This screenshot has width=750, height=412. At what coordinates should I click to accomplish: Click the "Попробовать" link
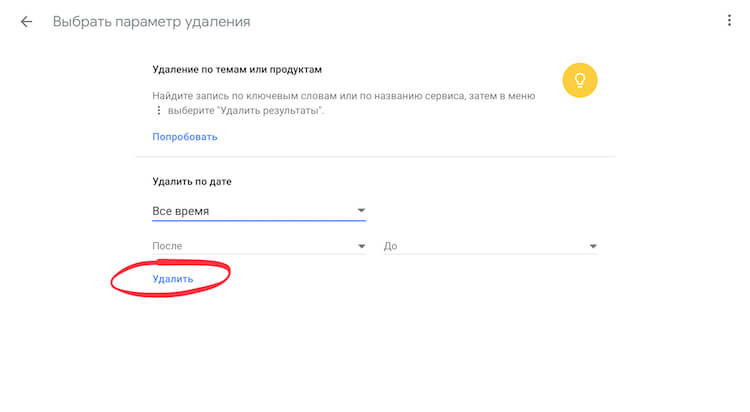coord(184,137)
